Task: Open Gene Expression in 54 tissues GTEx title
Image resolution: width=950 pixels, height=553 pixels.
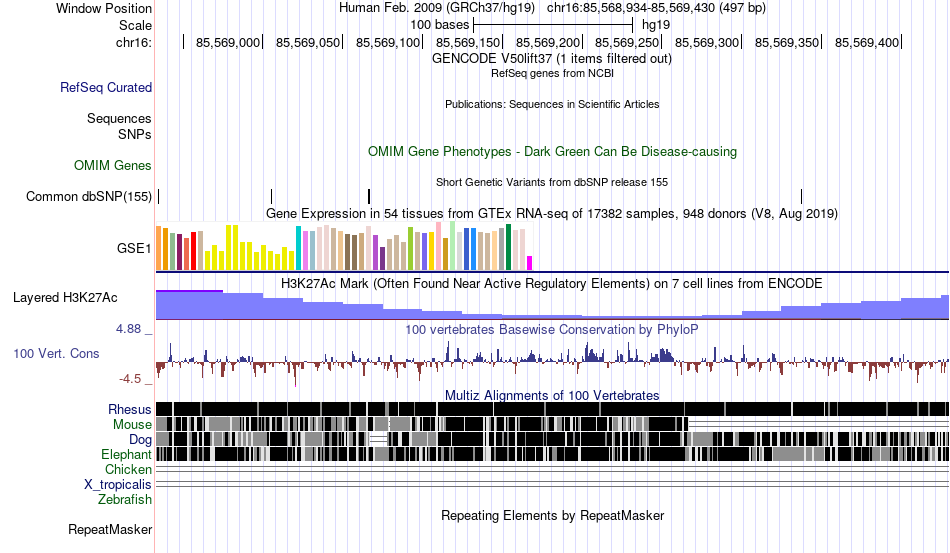Action: coord(552,213)
